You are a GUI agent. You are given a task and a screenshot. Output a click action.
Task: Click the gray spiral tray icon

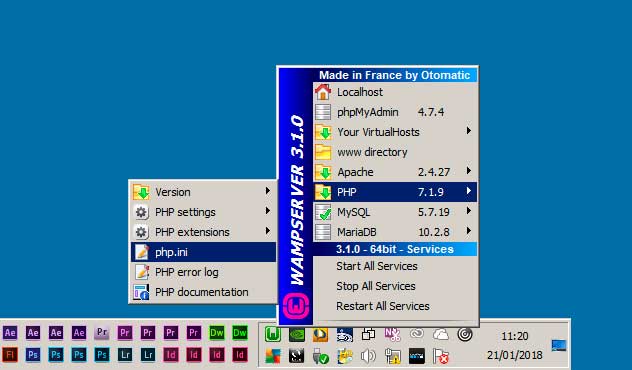pyautogui.click(x=465, y=335)
